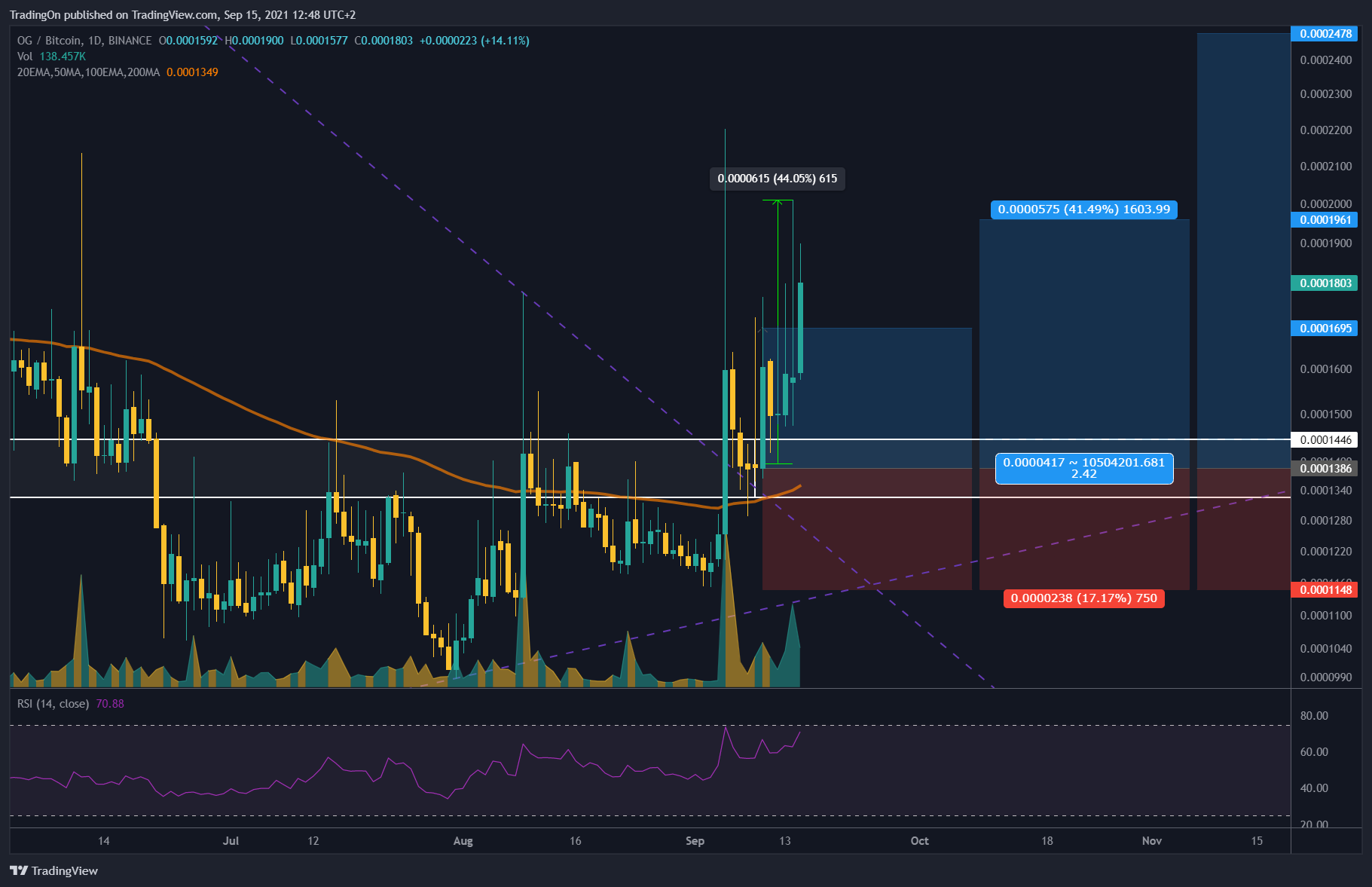1372x887 pixels.
Task: Click the Sep date label on time axis
Action: pos(695,841)
